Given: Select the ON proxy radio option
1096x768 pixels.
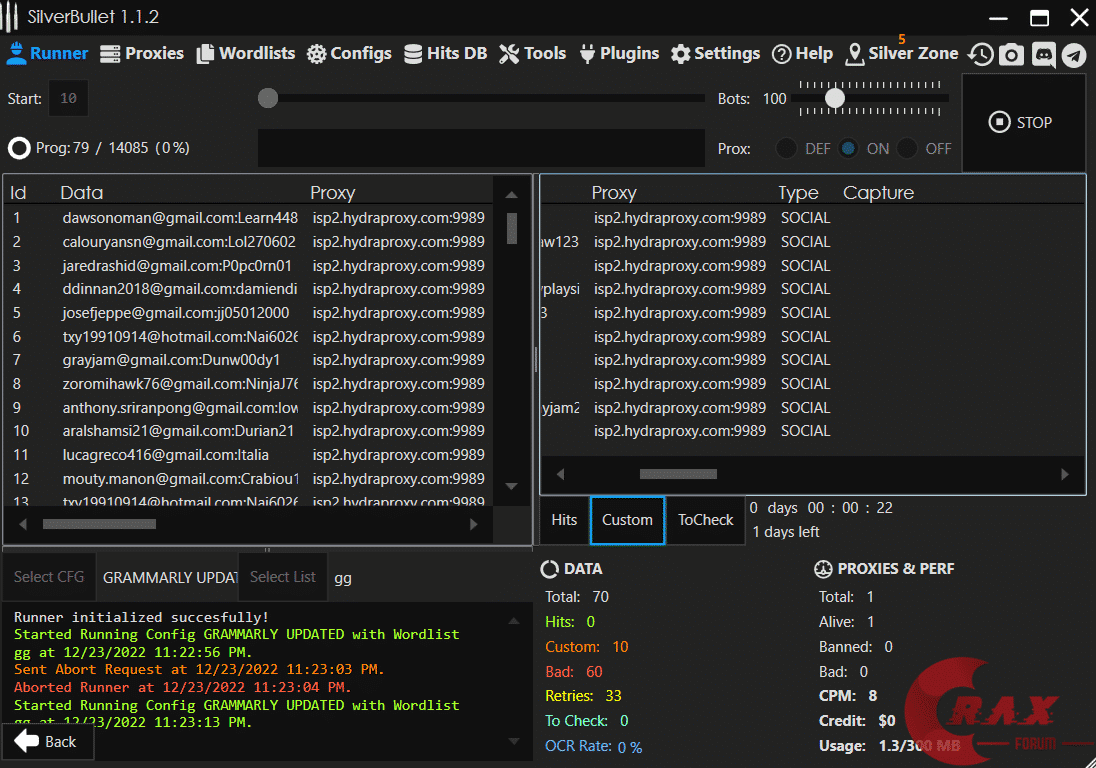Looking at the screenshot, I should [849, 148].
